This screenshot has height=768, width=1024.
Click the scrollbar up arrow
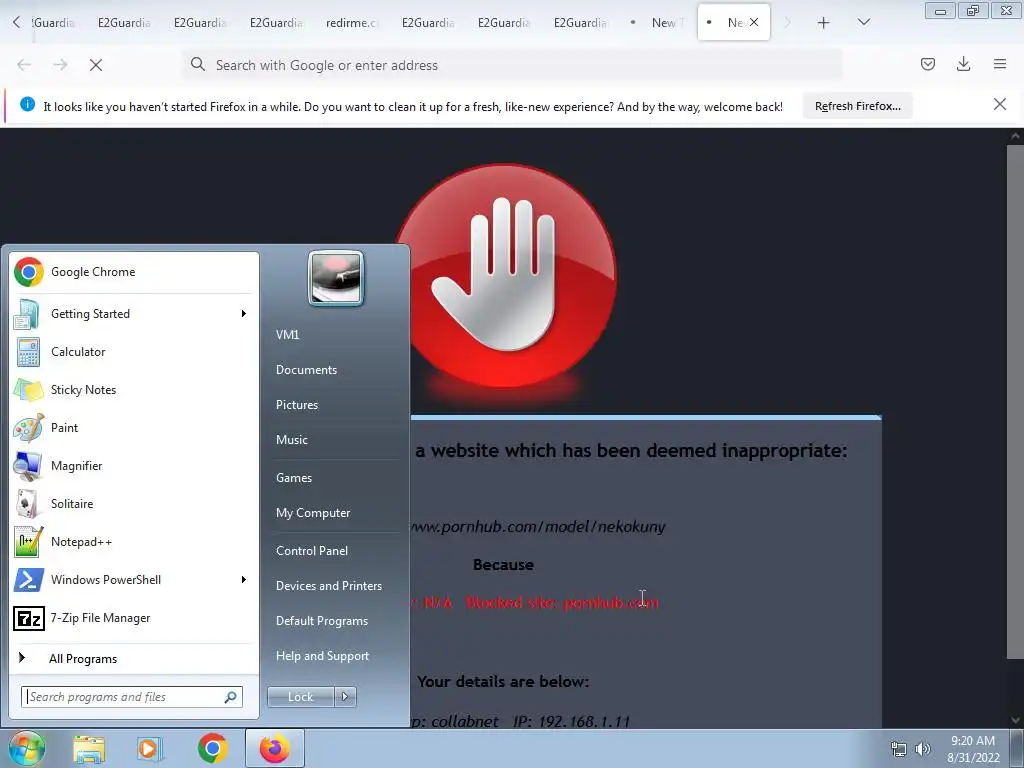1016,136
